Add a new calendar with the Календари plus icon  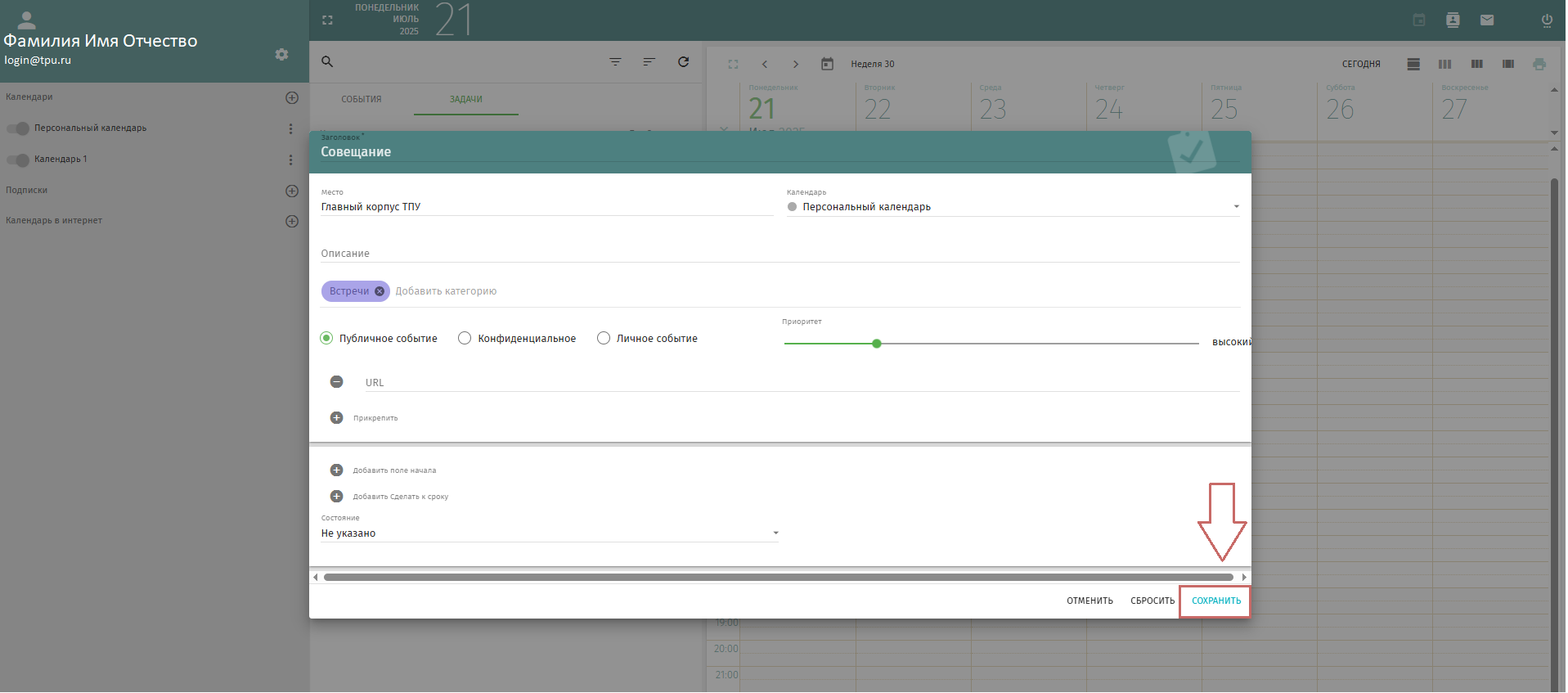pyautogui.click(x=292, y=97)
